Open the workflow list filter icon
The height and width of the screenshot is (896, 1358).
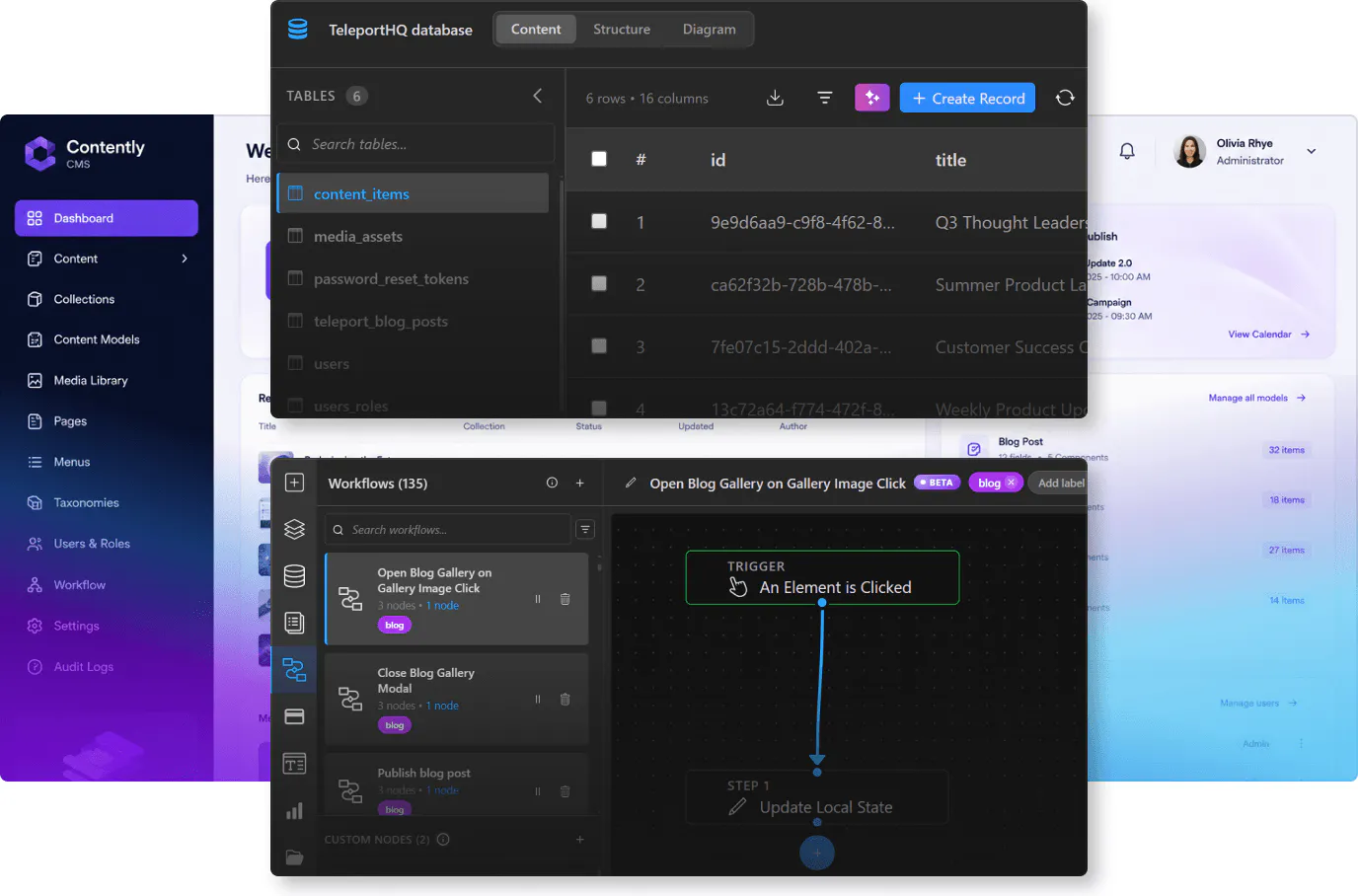[x=585, y=530]
